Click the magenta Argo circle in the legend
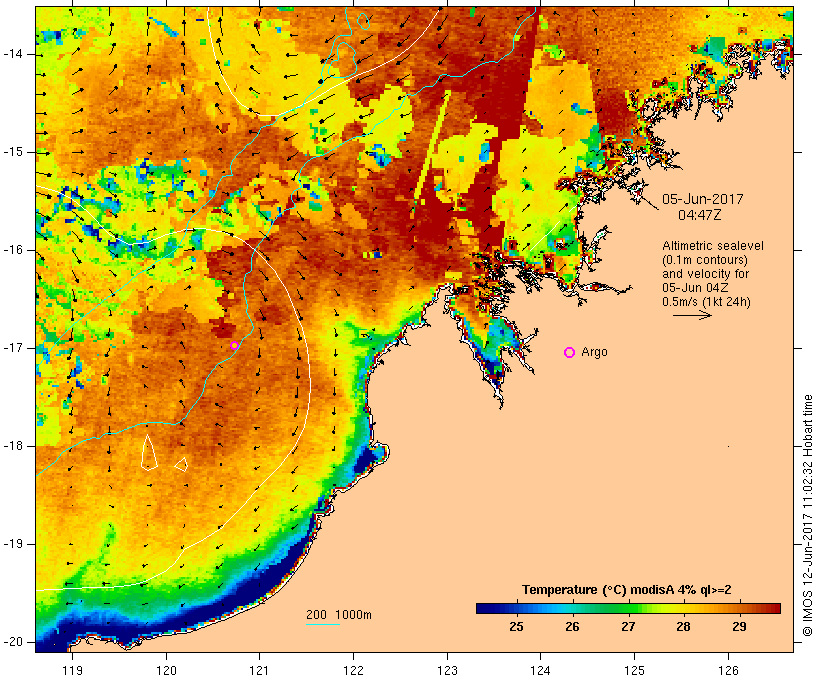The width and height of the screenshot is (820, 680). click(570, 353)
